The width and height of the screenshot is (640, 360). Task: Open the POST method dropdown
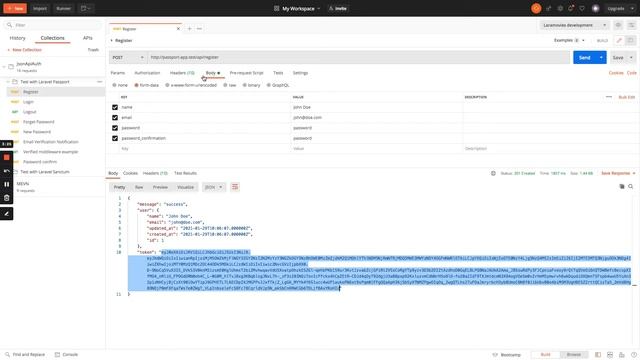tap(128, 58)
